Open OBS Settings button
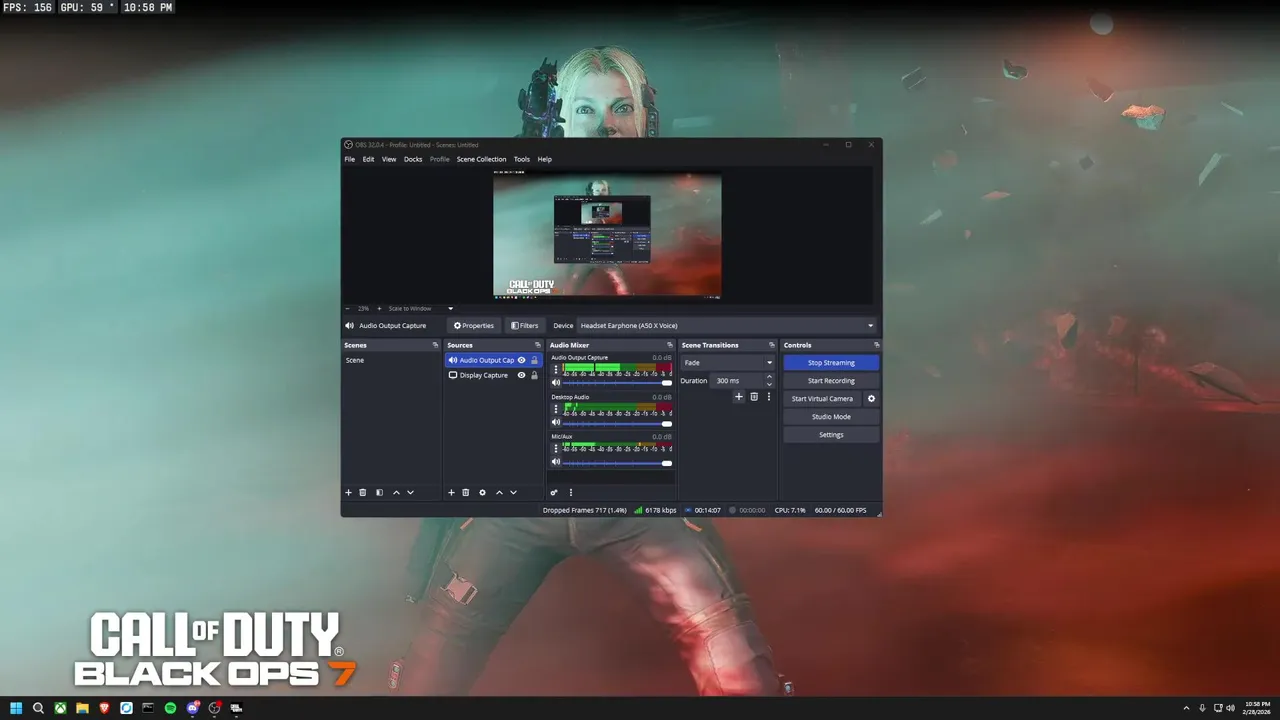1280x720 pixels. click(831, 434)
